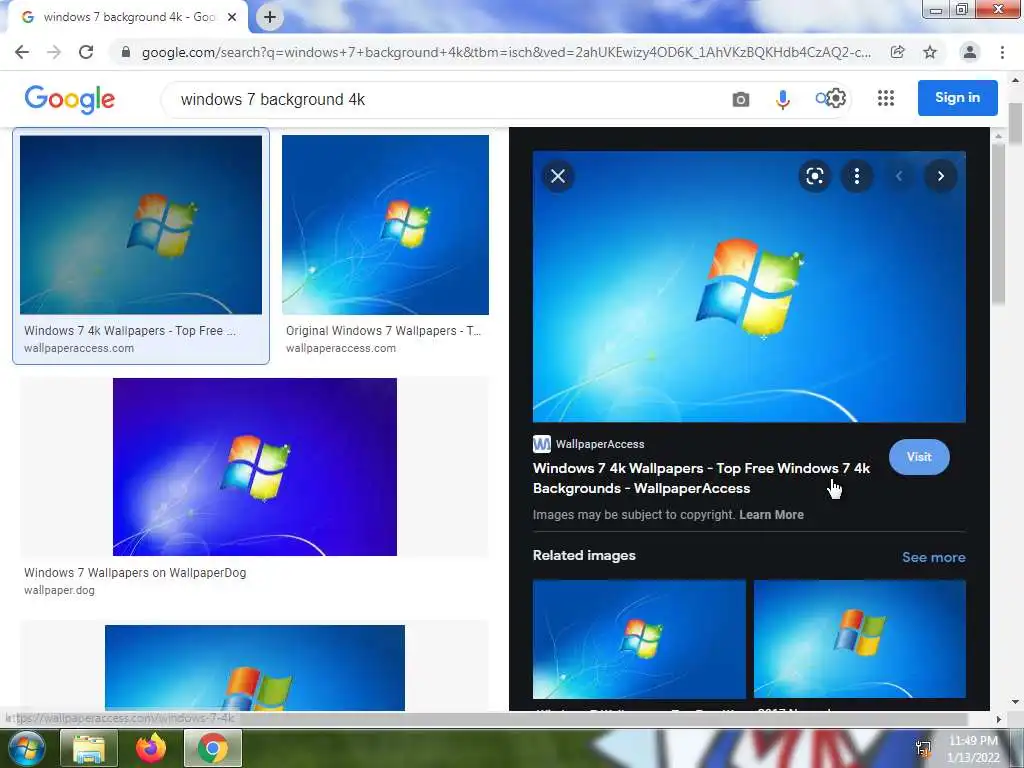Open WallpaperAccess source link
The width and height of the screenshot is (1024, 768).
[600, 444]
